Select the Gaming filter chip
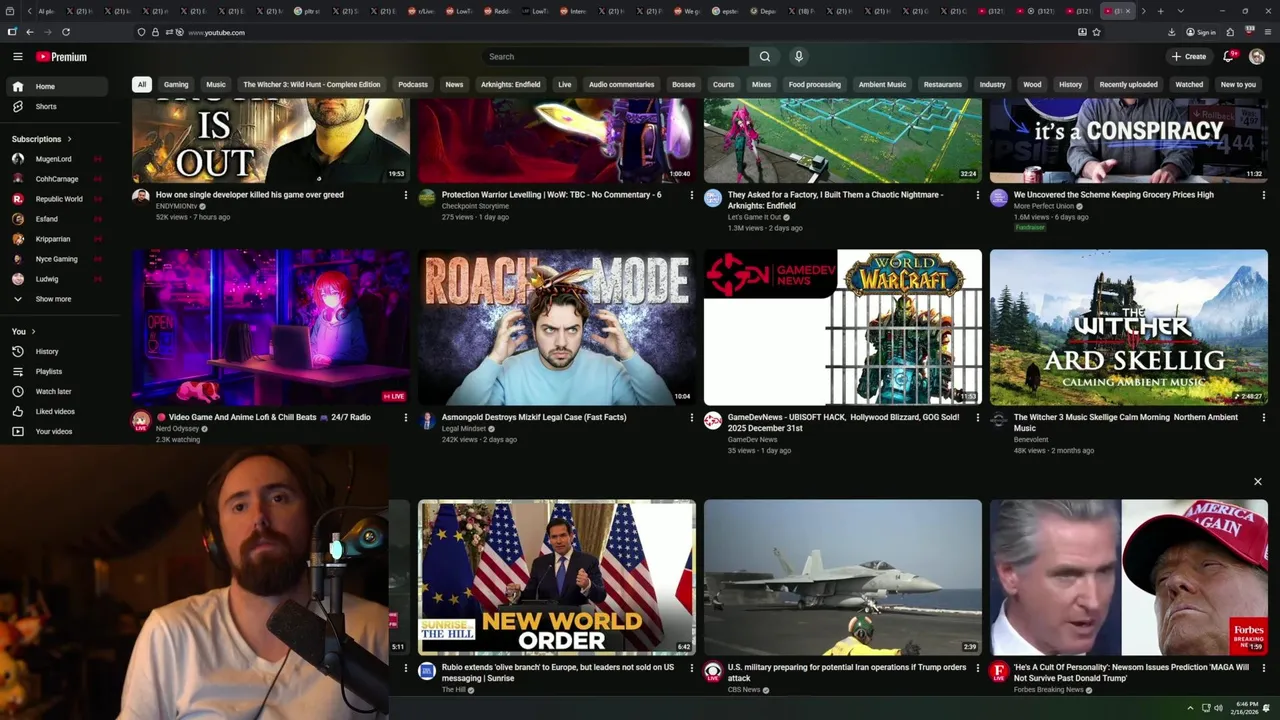 [176, 84]
